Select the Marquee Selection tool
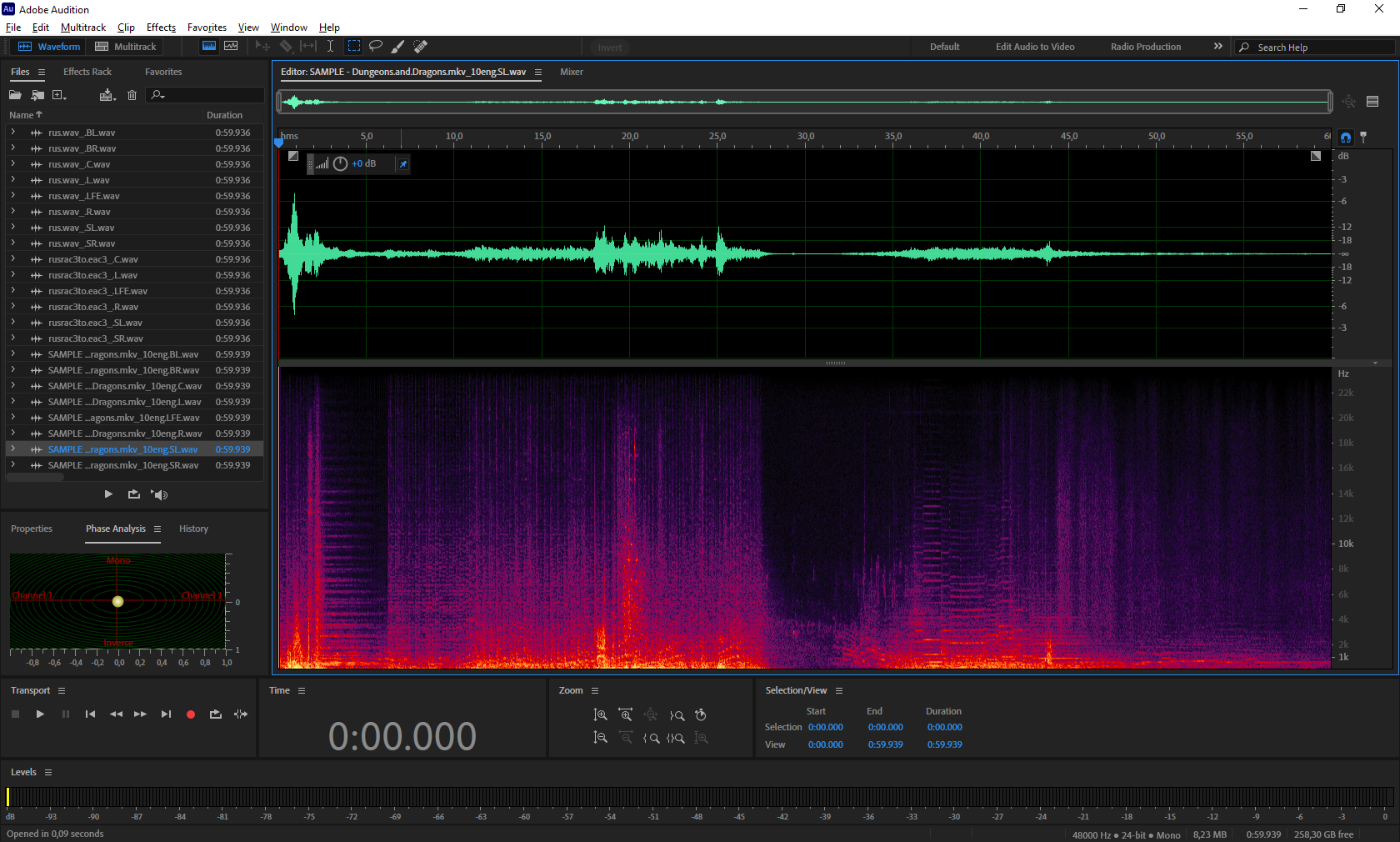This screenshot has width=1400, height=842. coord(354,47)
